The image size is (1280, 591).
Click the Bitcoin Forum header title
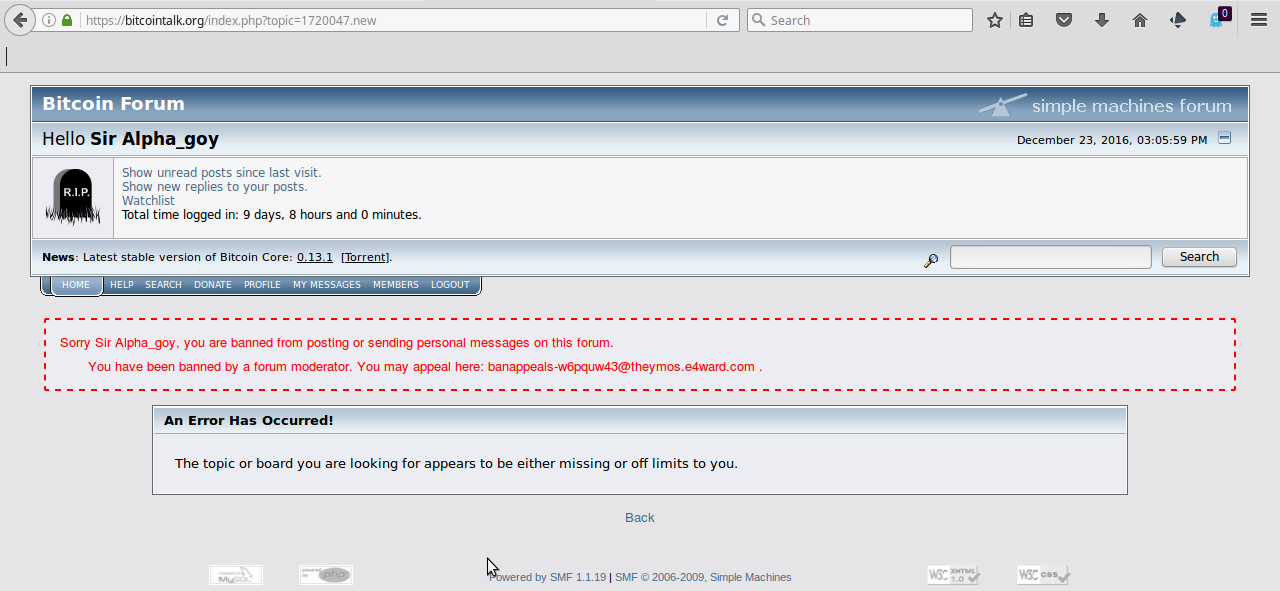[113, 104]
